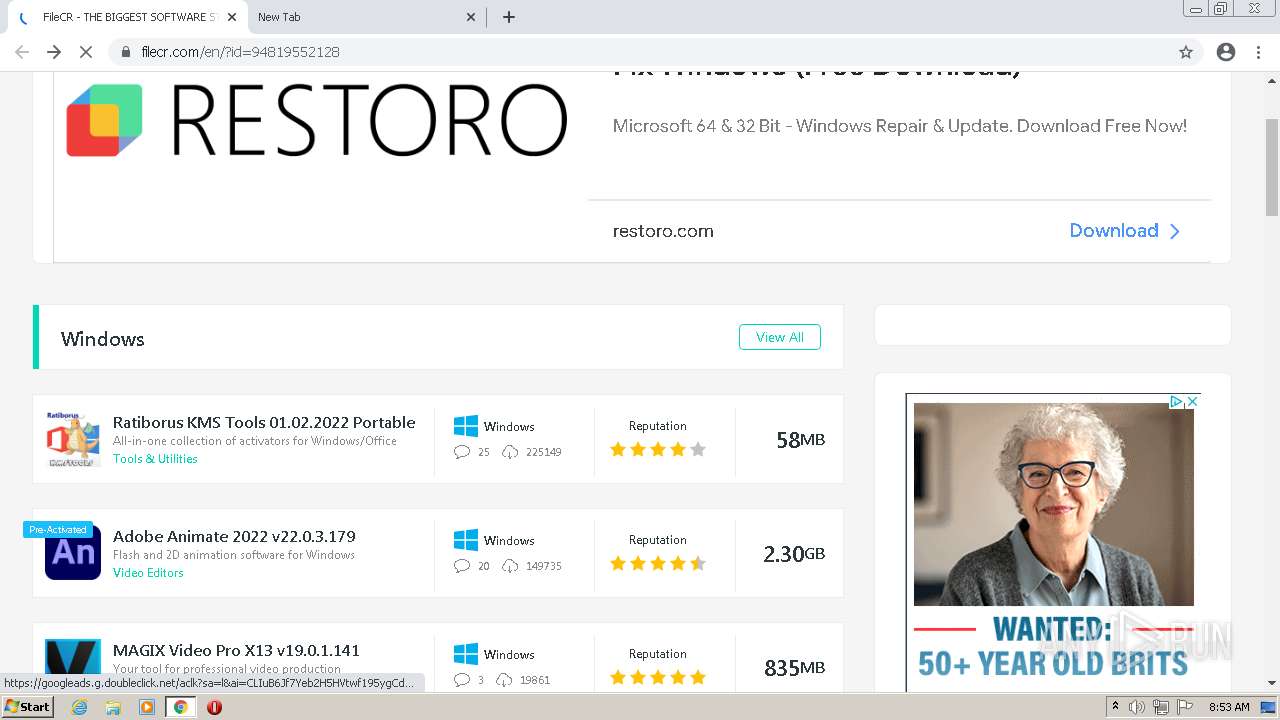Image resolution: width=1280 pixels, height=720 pixels.
Task: Click the browser forward arrow
Action: pos(54,52)
